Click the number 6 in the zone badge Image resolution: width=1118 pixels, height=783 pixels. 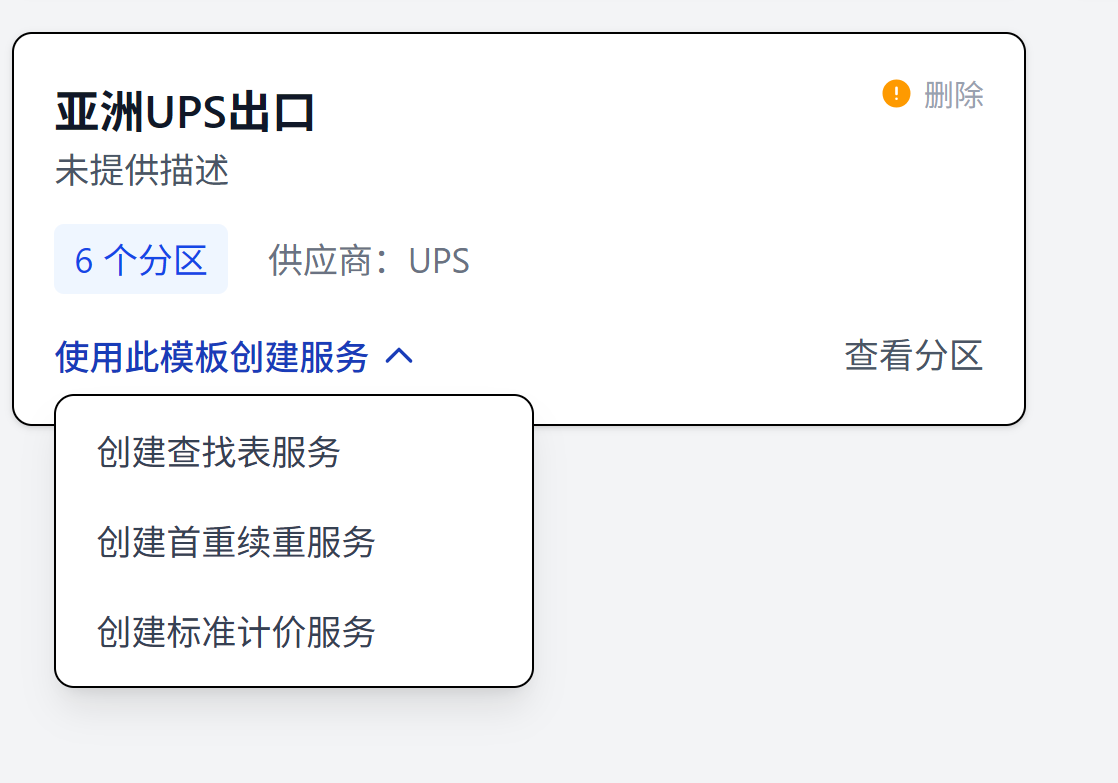pos(84,260)
